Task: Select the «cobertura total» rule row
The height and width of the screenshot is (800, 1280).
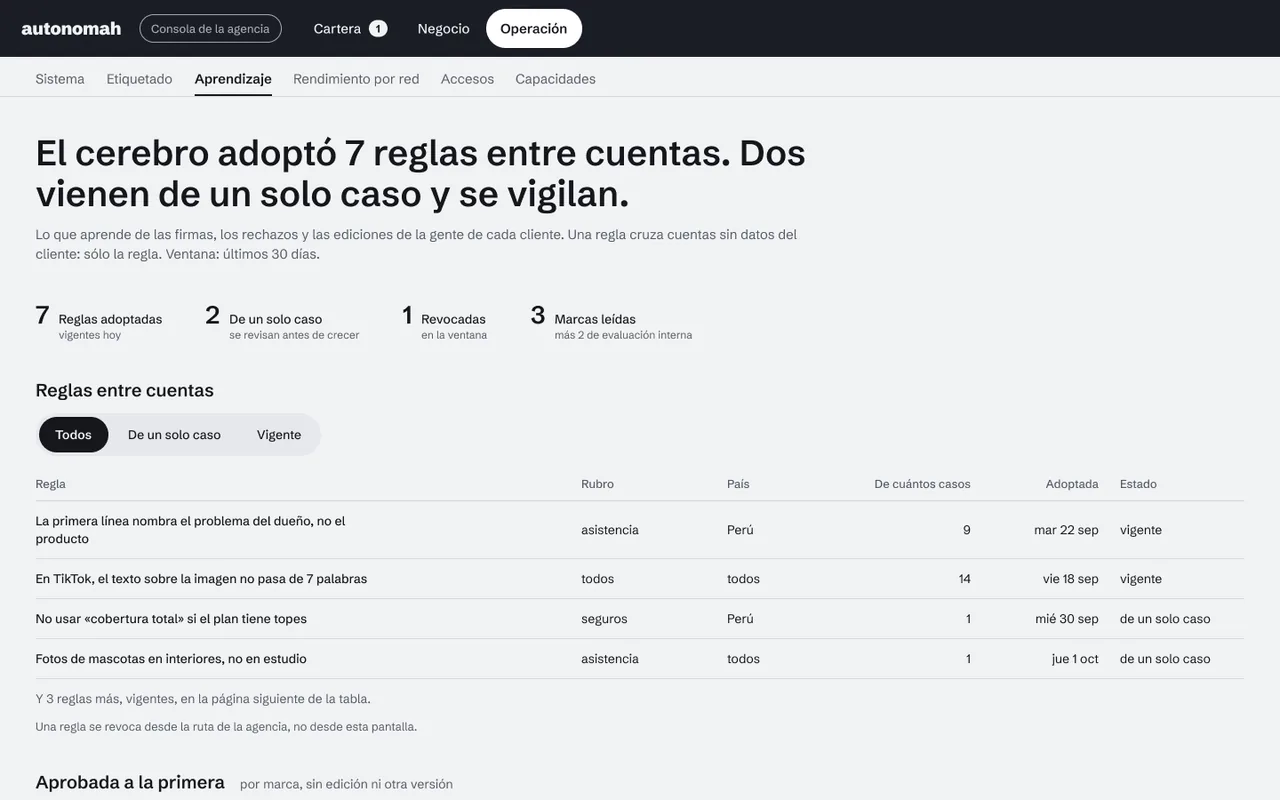Action: click(640, 619)
